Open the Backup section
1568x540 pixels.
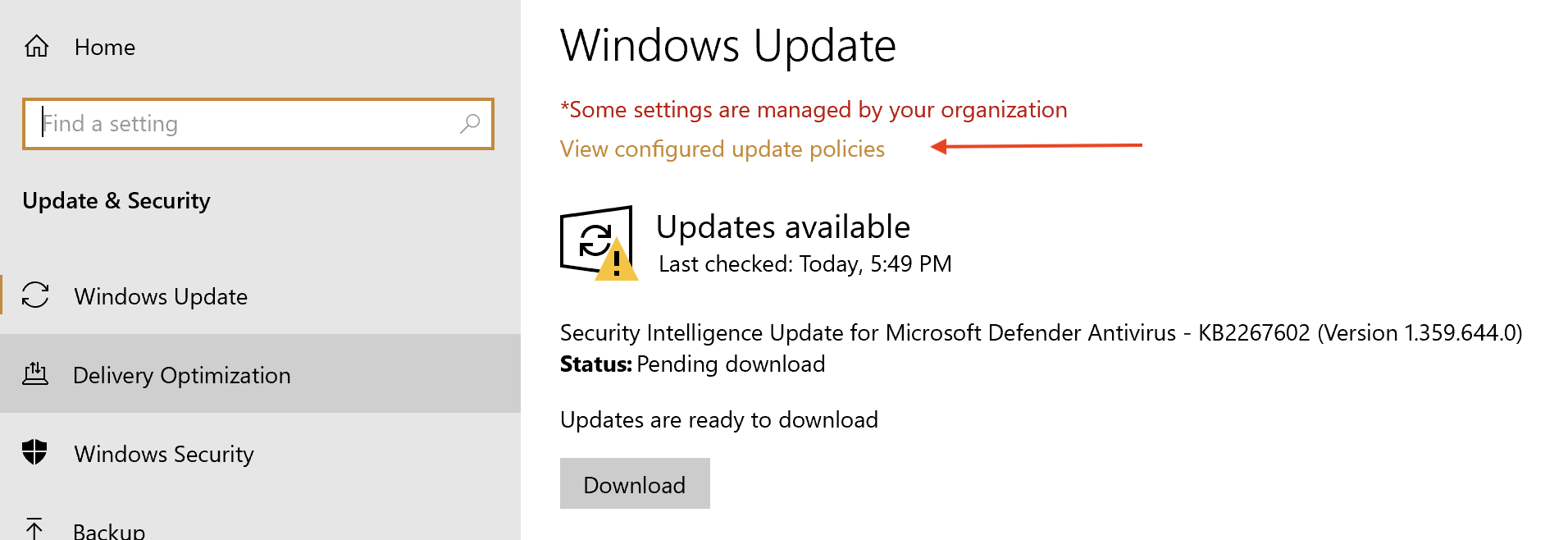point(109,530)
